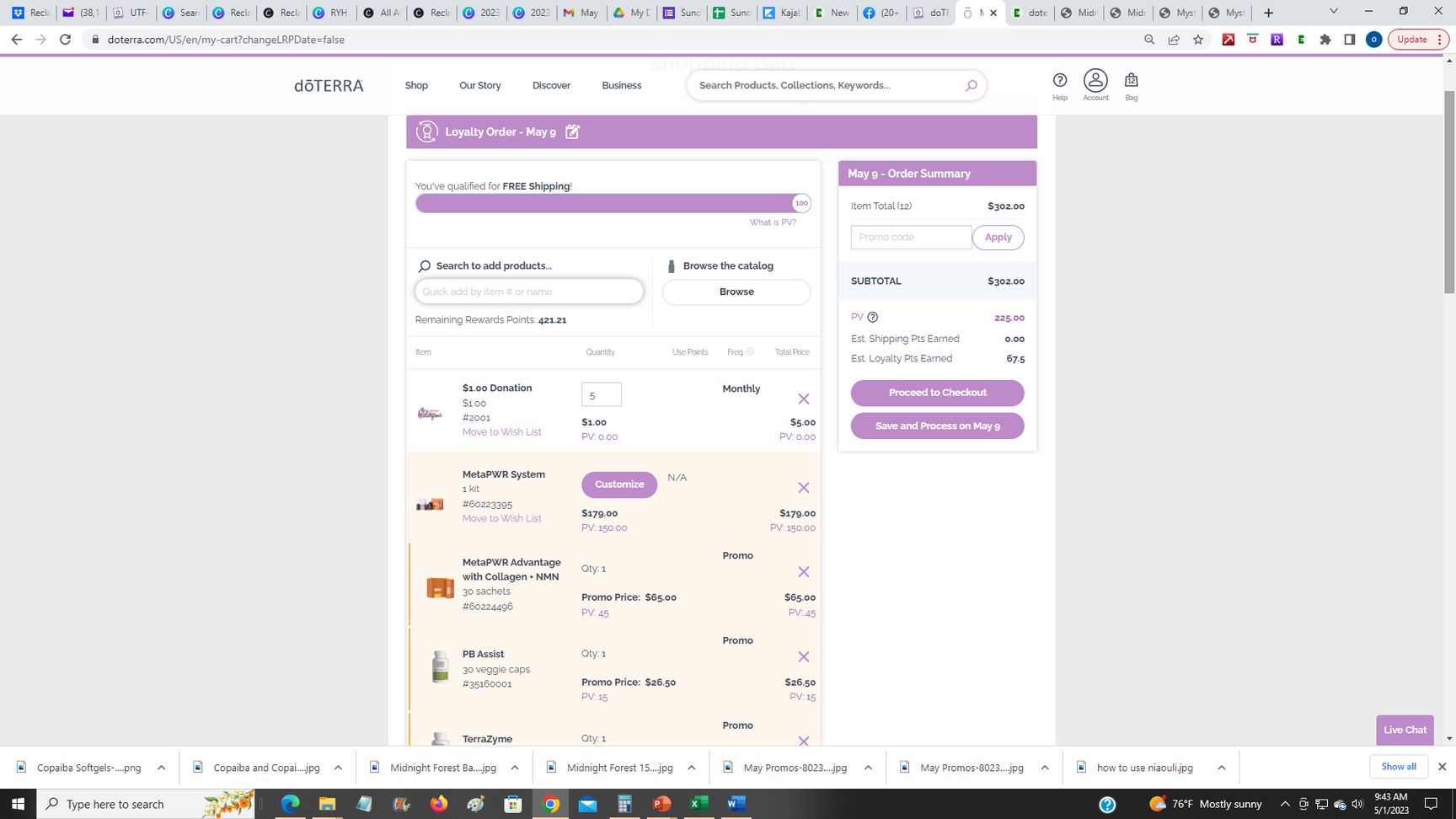Click the Customize button for MetaPWR System

point(618,484)
